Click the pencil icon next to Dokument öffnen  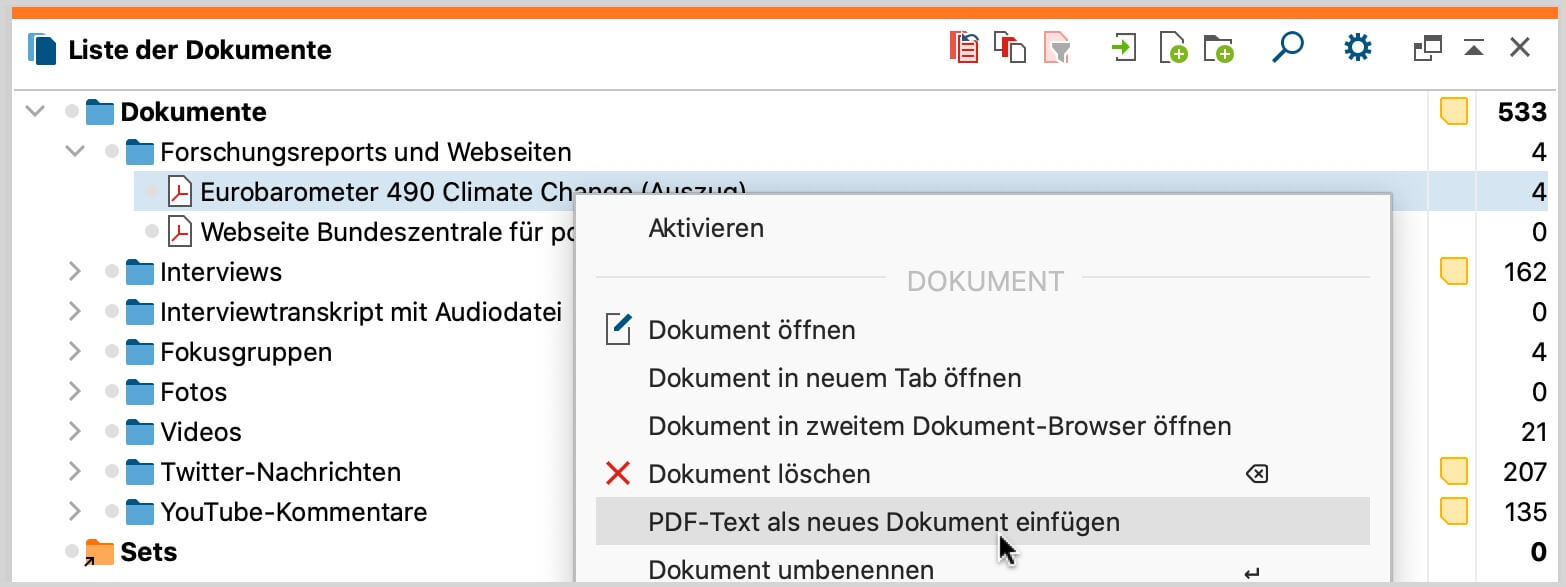click(x=619, y=329)
